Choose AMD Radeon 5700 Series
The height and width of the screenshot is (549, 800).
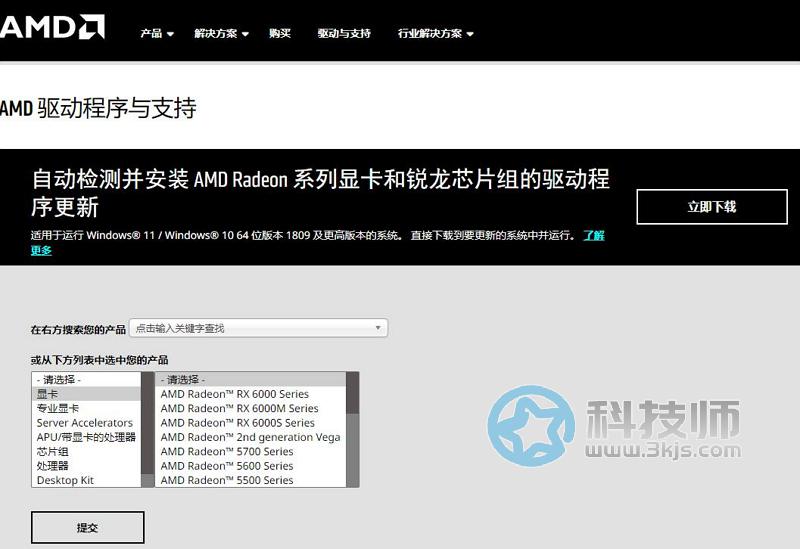pyautogui.click(x=251, y=451)
